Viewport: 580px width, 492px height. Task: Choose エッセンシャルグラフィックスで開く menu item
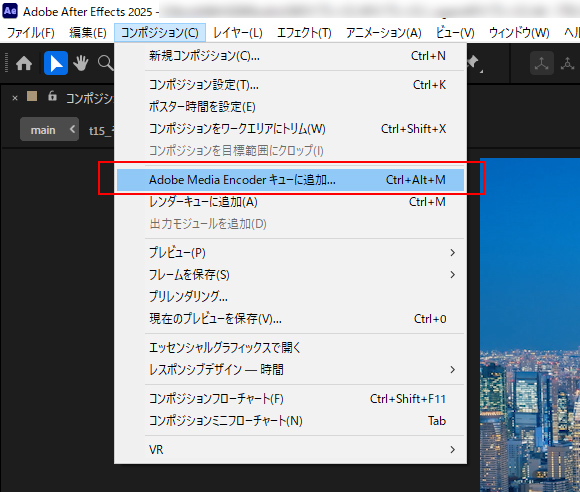[x=290, y=348]
